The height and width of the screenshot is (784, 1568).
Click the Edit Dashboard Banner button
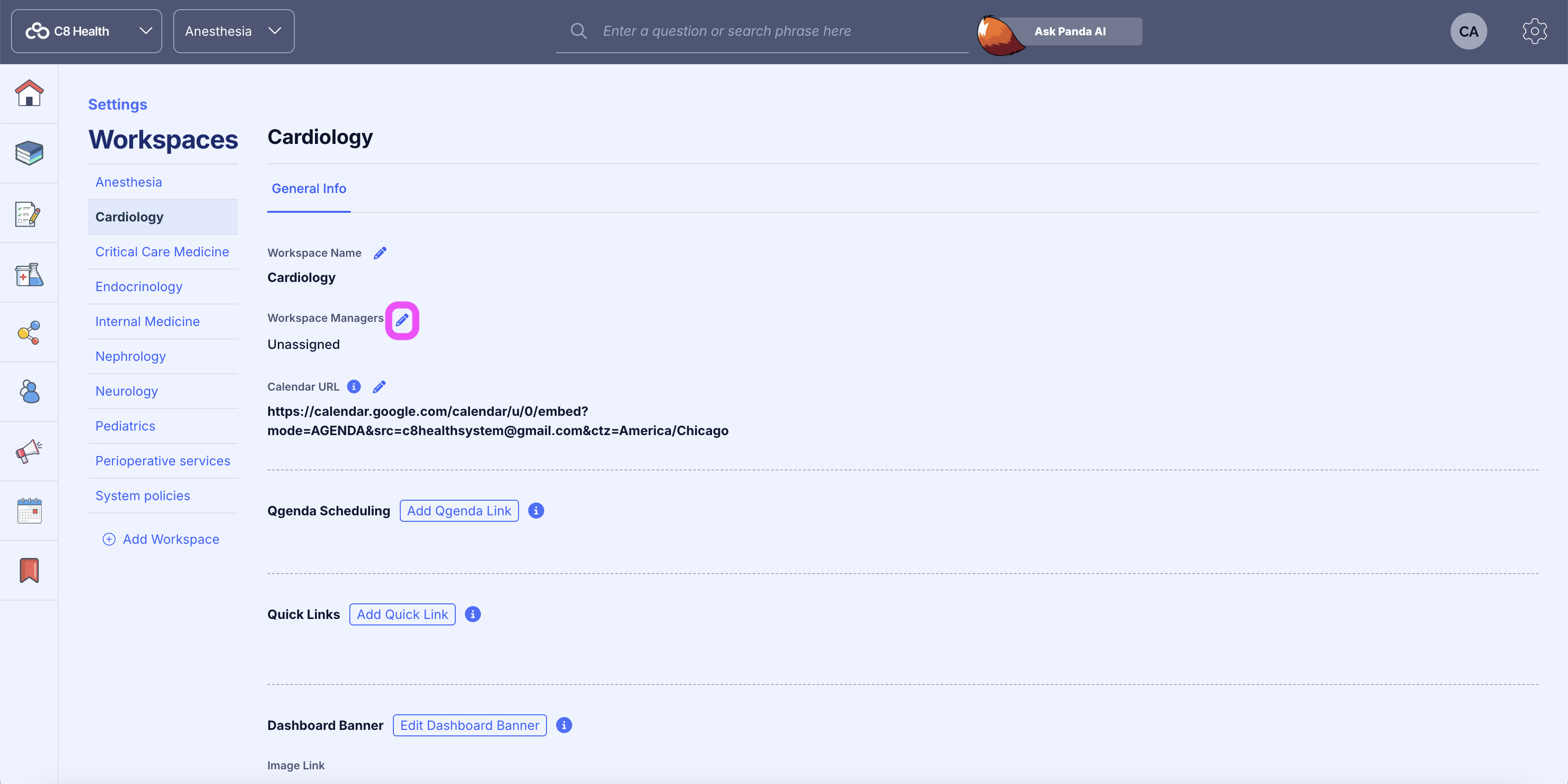click(x=469, y=726)
